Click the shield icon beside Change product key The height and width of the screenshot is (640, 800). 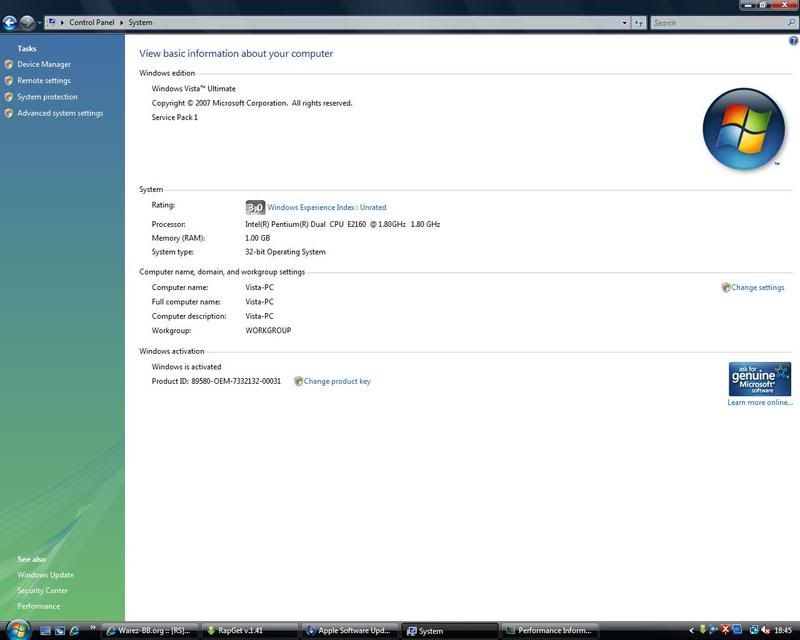(298, 381)
